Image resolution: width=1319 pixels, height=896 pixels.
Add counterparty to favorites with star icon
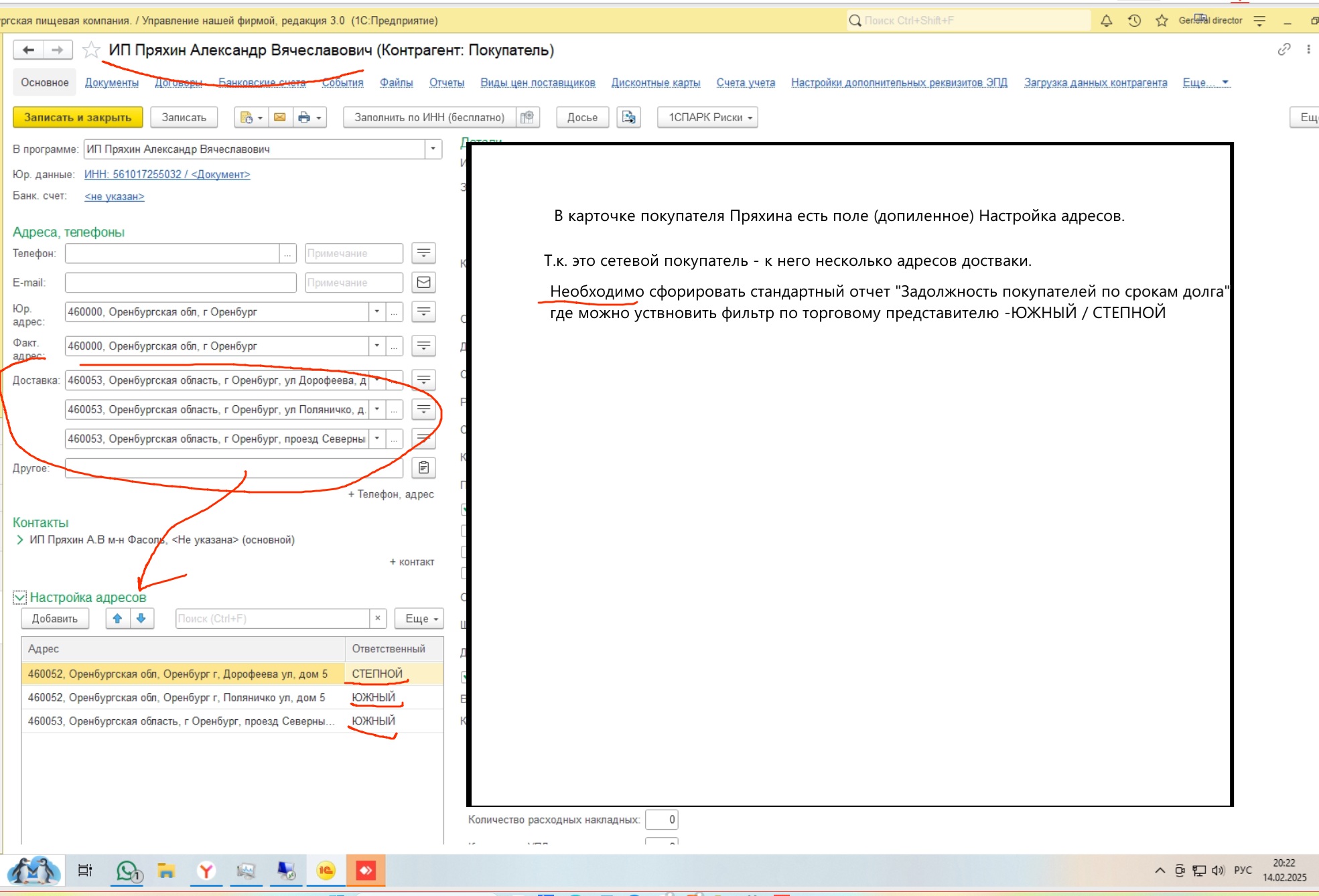(x=91, y=50)
